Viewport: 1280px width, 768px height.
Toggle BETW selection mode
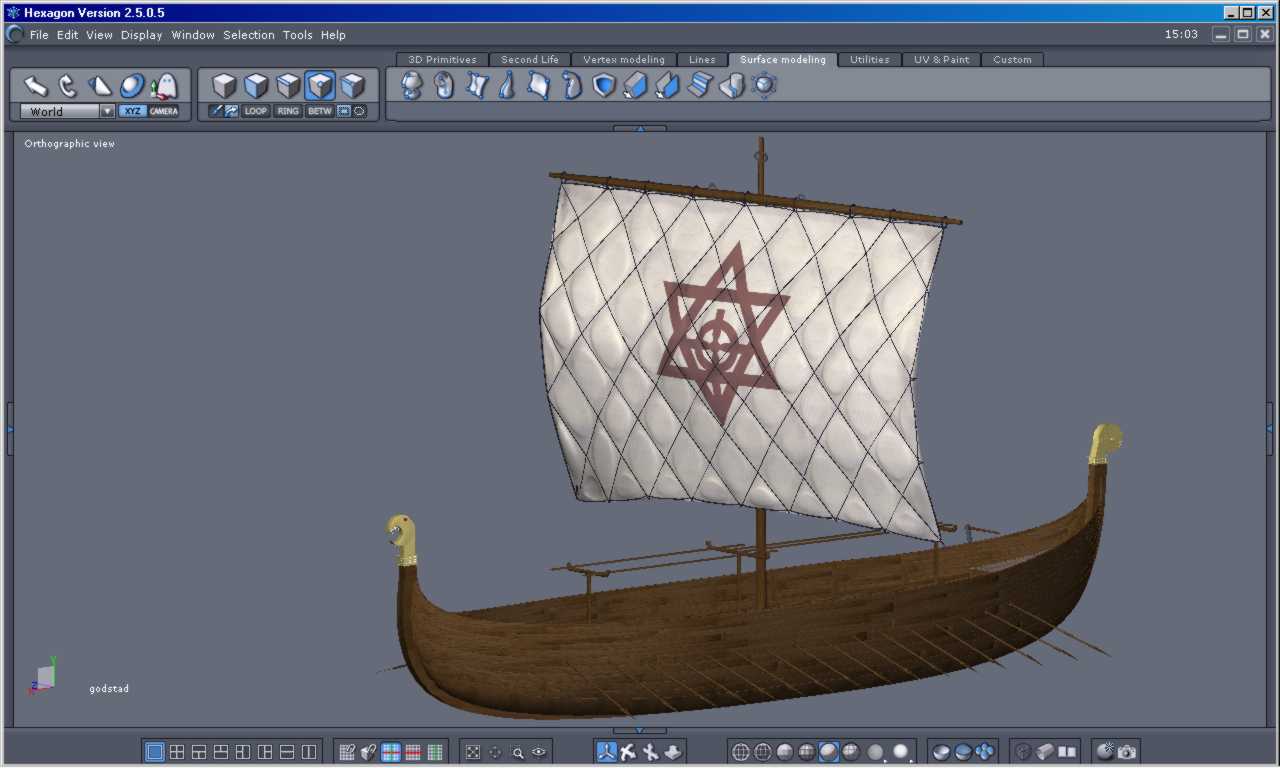point(320,111)
